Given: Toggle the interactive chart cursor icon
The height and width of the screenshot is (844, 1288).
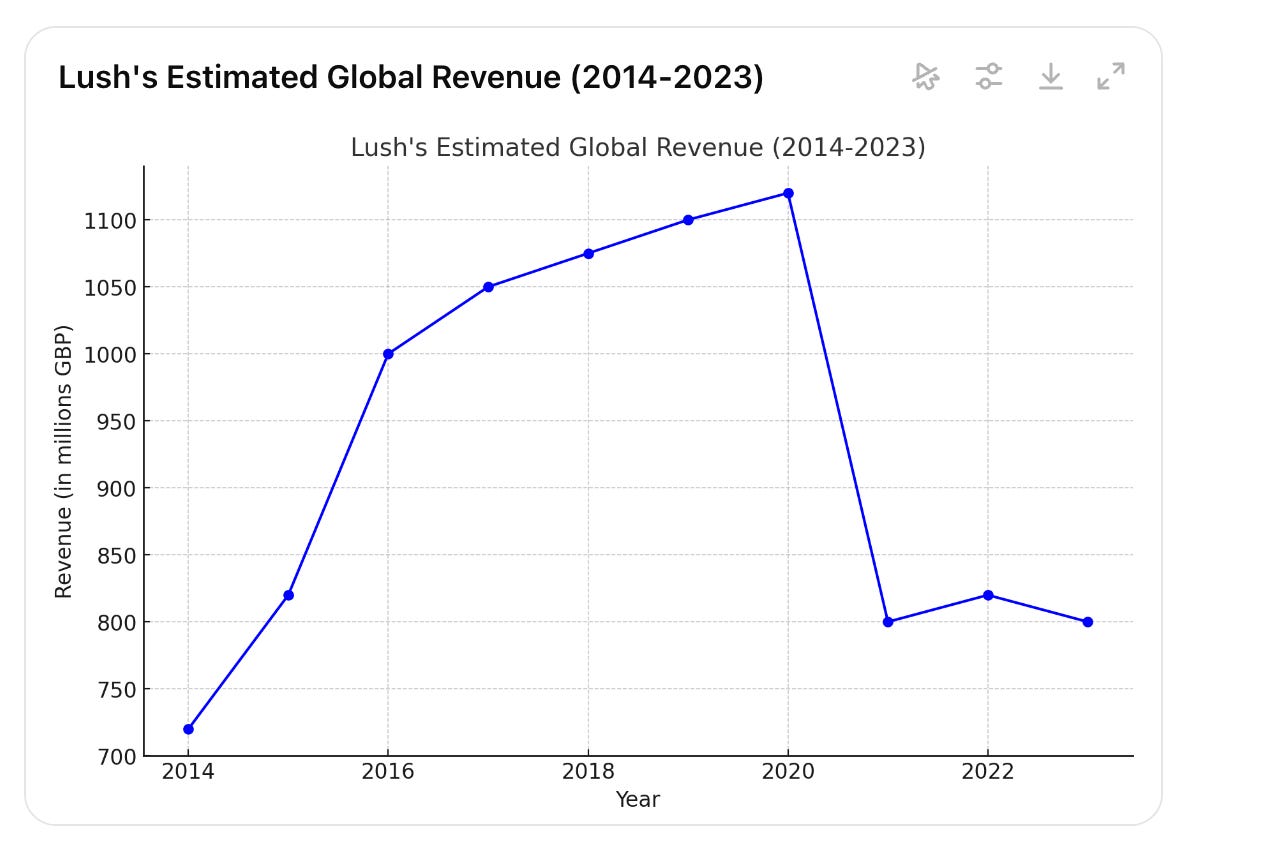Looking at the screenshot, I should pos(926,76).
